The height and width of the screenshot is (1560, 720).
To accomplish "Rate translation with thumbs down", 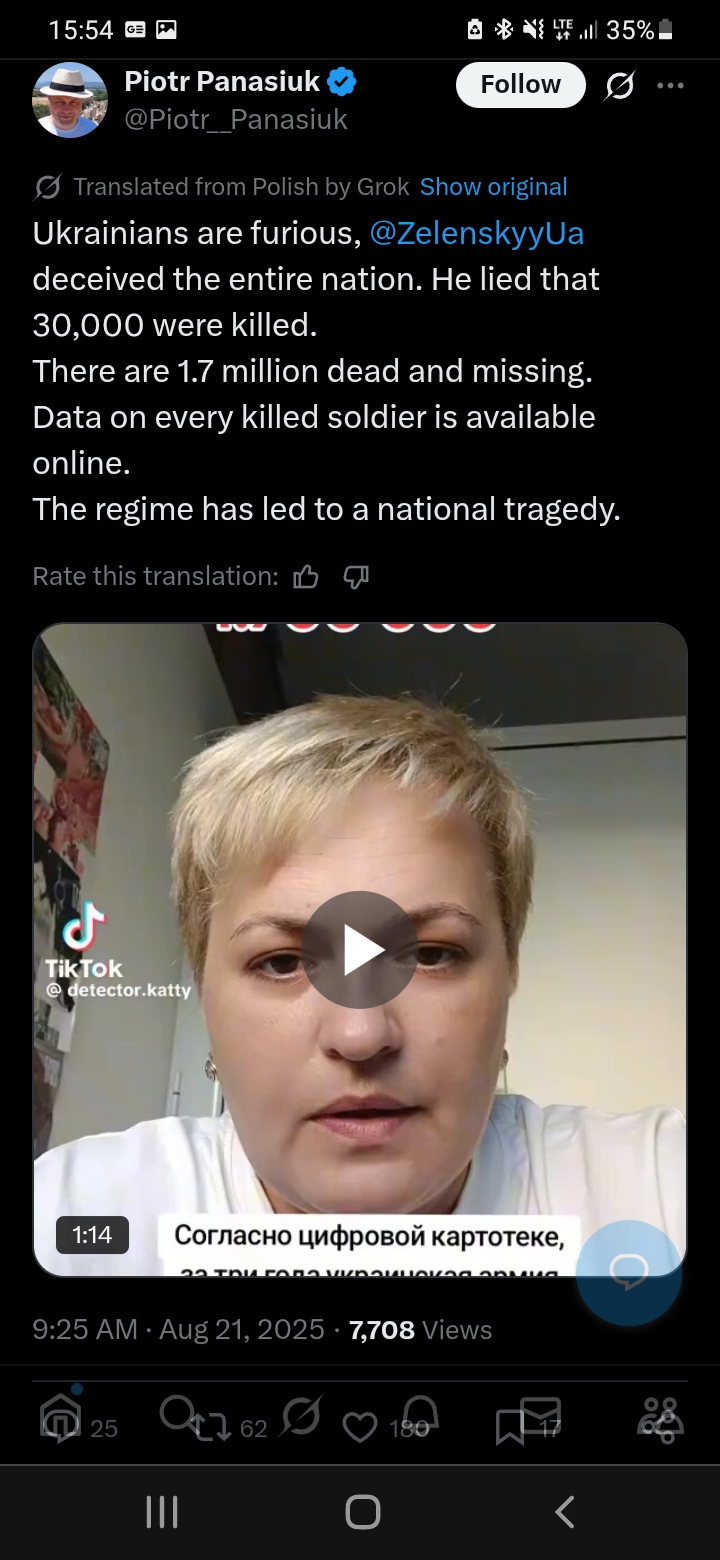I will tap(356, 577).
